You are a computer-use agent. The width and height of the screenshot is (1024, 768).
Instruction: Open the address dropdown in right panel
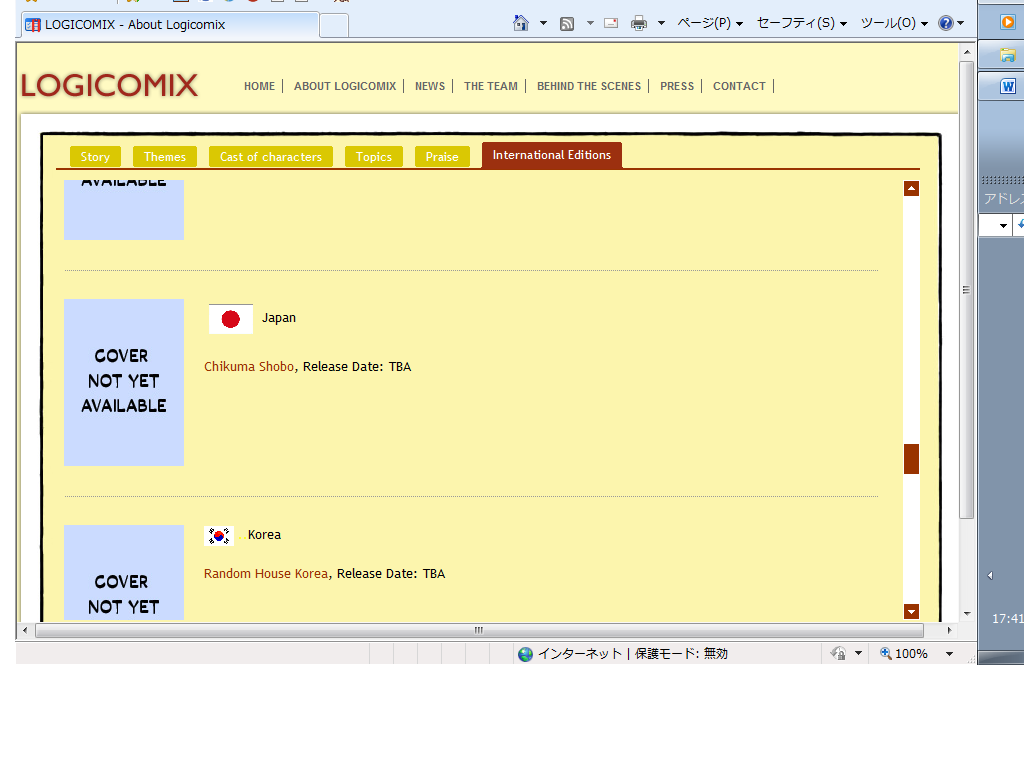point(1003,226)
